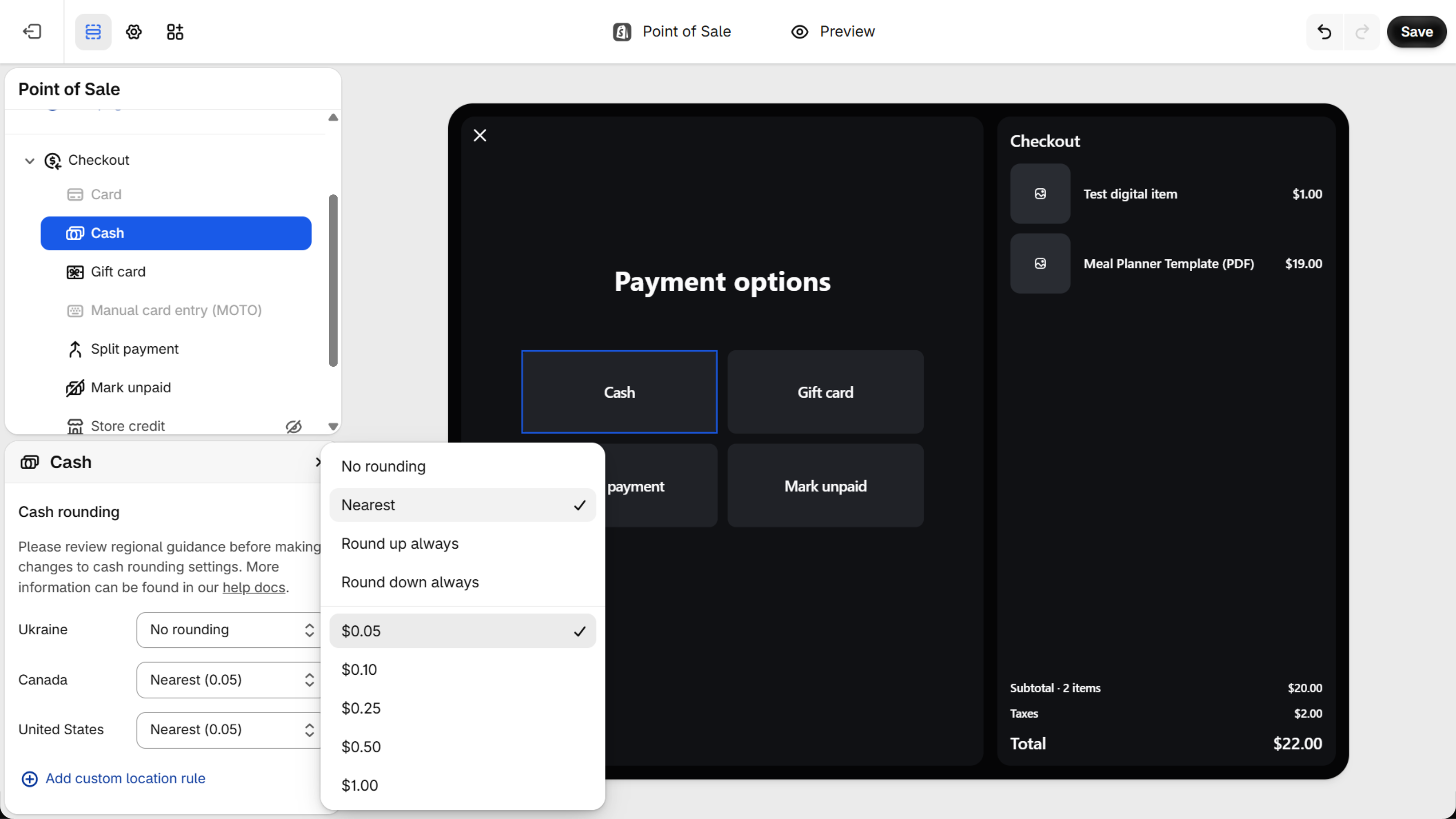Click the Split payment arrow icon
The image size is (1456, 819).
75,349
